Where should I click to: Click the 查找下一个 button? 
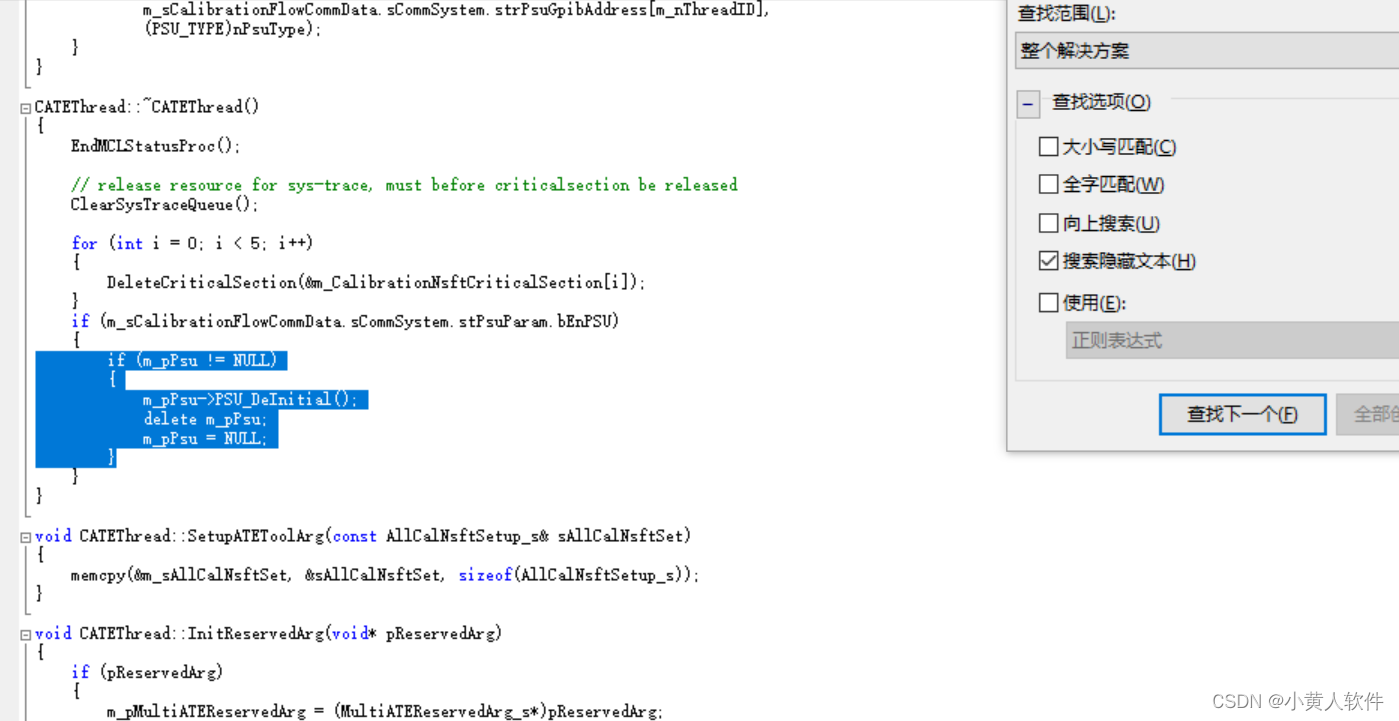(x=1243, y=414)
